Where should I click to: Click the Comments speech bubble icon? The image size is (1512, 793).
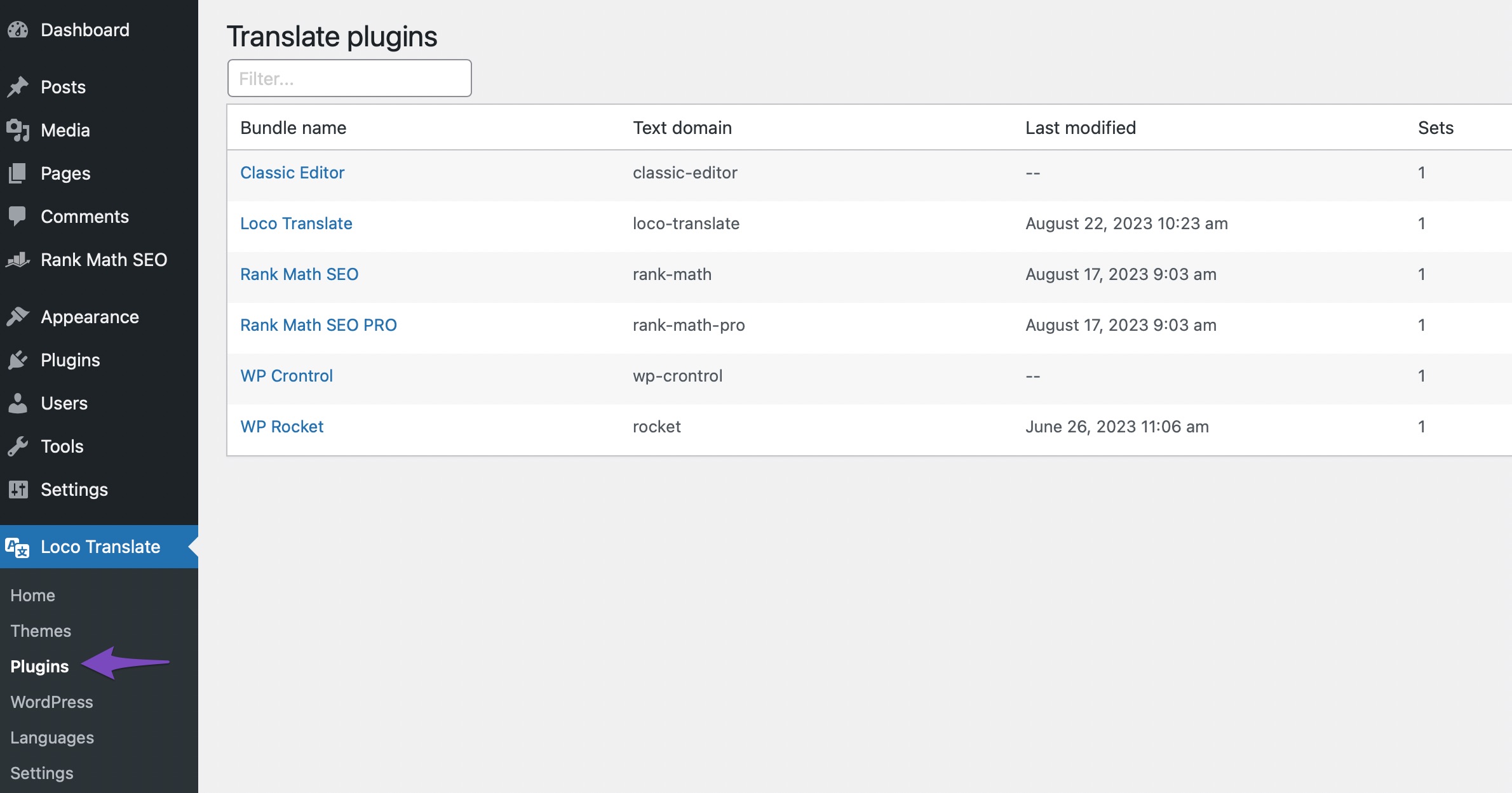(x=18, y=217)
